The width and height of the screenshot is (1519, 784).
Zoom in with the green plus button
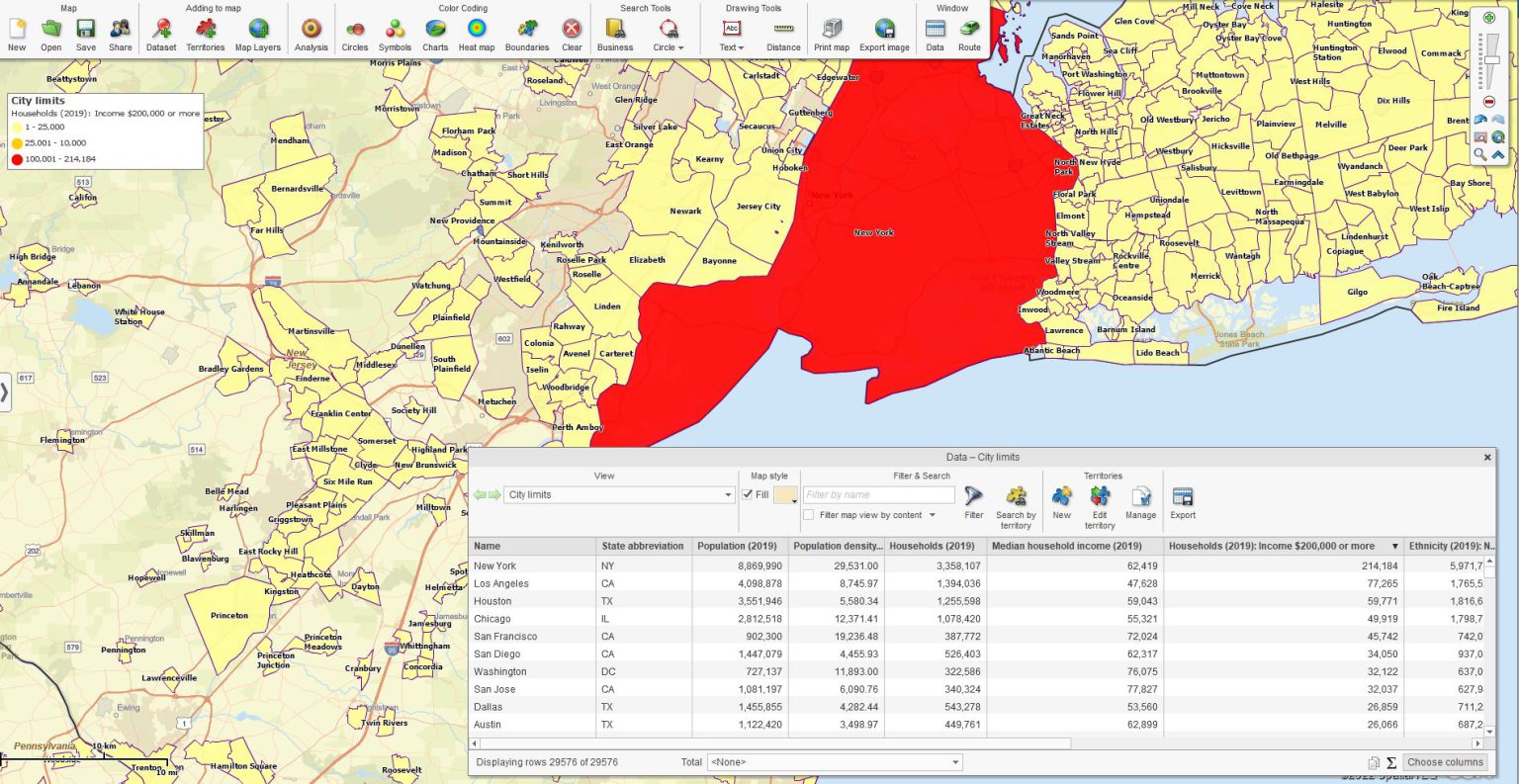click(1489, 18)
